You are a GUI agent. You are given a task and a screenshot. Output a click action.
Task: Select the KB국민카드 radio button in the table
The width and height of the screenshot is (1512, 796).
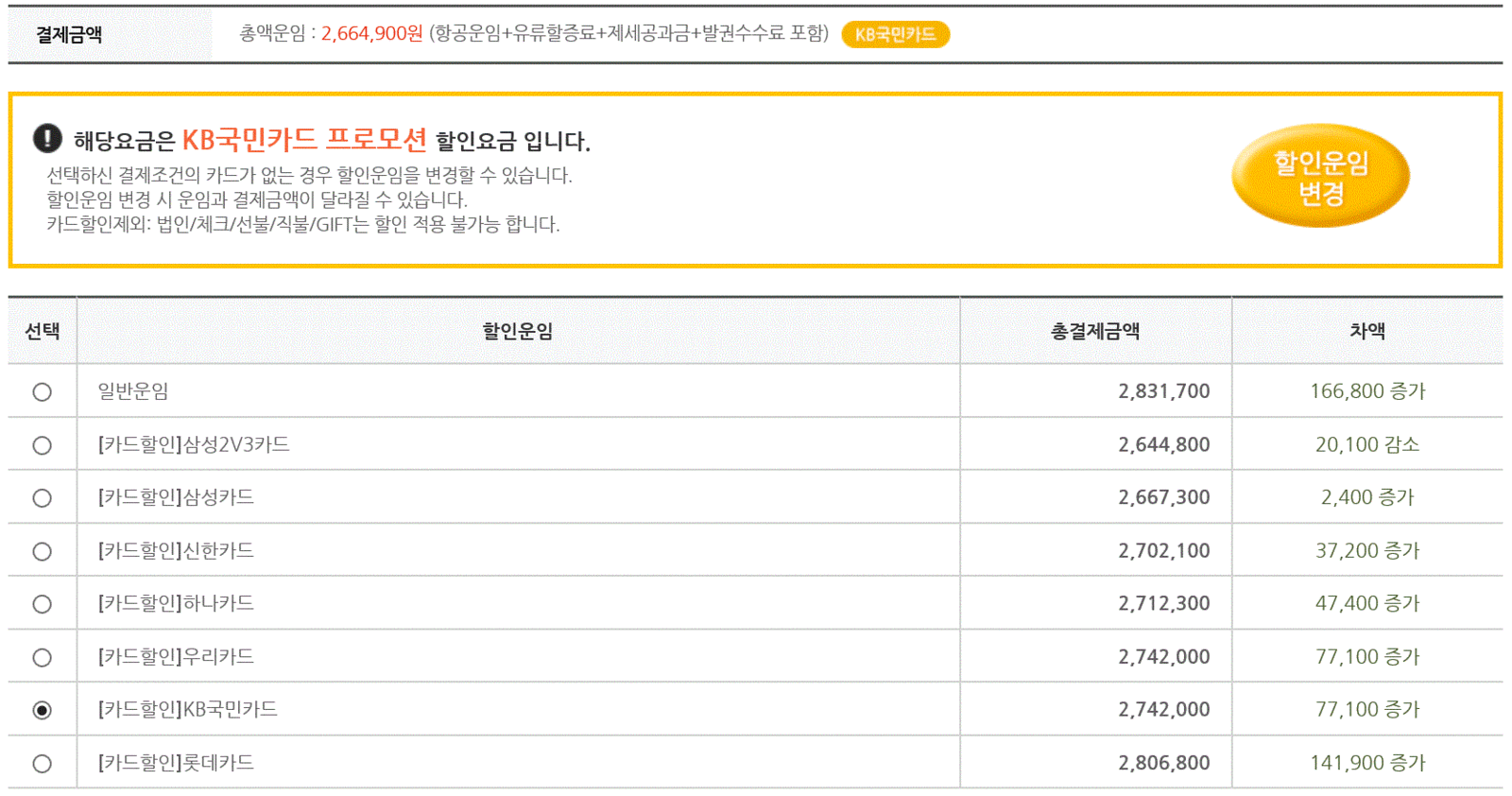pos(42,710)
